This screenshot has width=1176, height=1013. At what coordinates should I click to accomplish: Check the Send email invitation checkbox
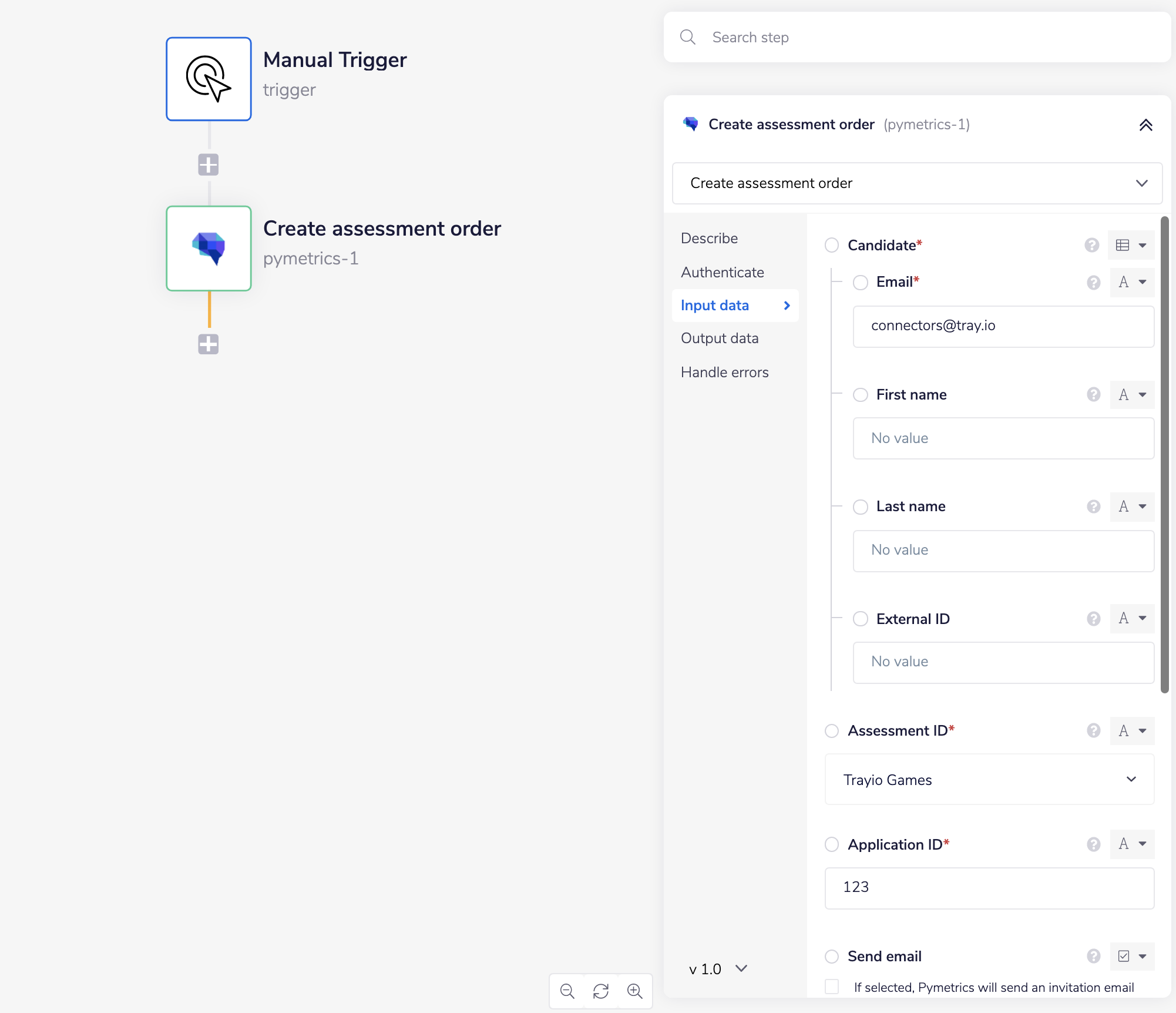(832, 987)
